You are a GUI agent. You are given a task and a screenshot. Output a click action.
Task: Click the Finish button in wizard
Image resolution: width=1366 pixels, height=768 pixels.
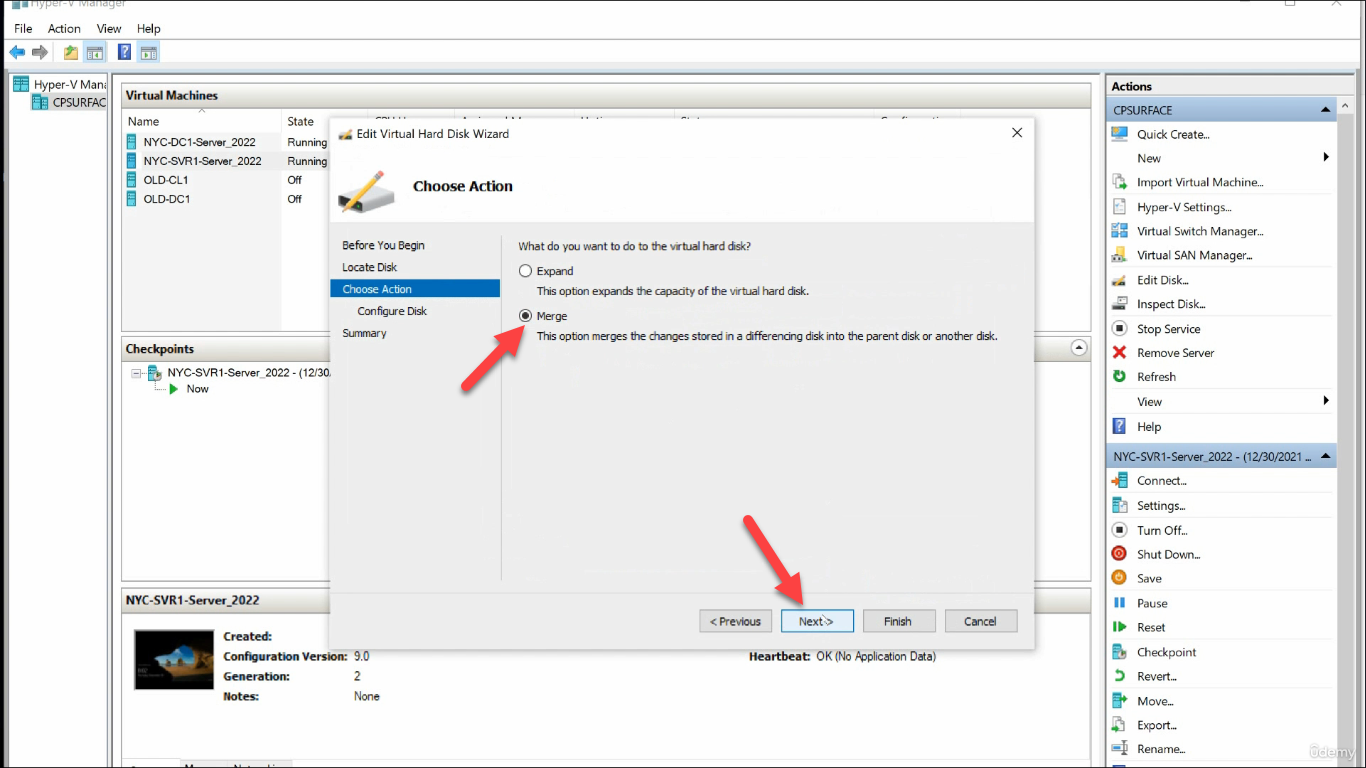(899, 621)
